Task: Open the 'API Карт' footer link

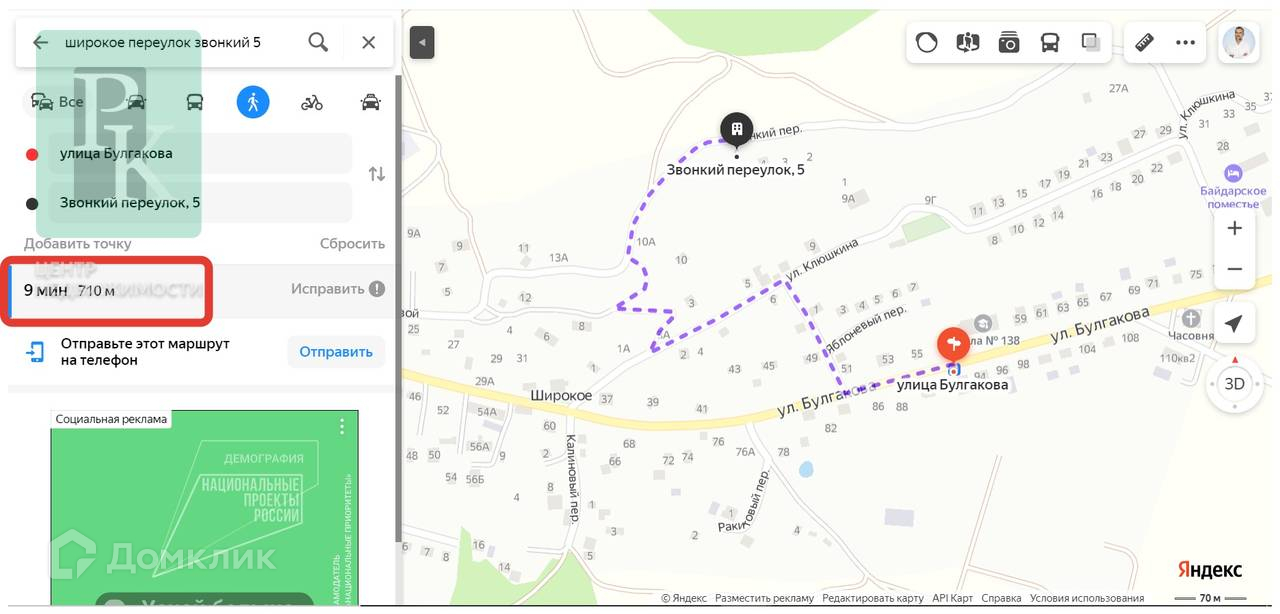Action: [x=952, y=598]
